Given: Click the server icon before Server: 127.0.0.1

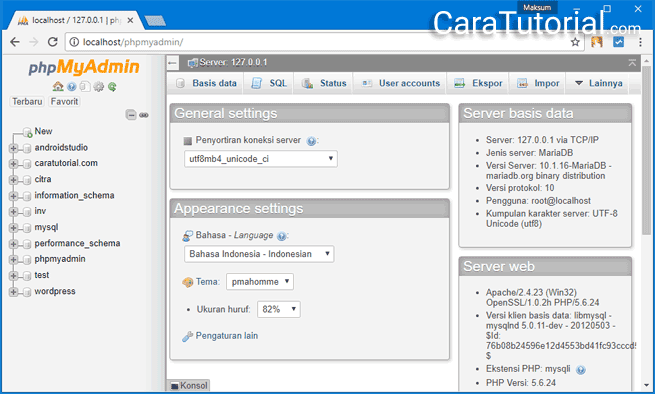Looking at the screenshot, I should [x=193, y=63].
